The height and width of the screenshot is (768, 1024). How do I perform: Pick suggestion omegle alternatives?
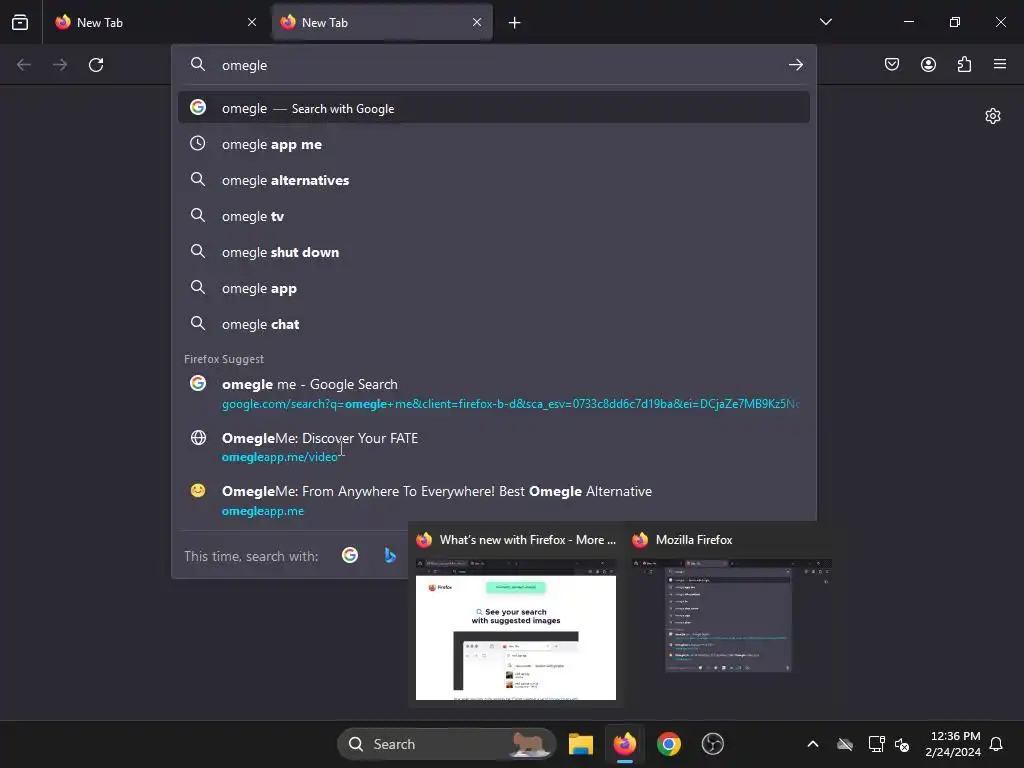pyautogui.click(x=494, y=180)
